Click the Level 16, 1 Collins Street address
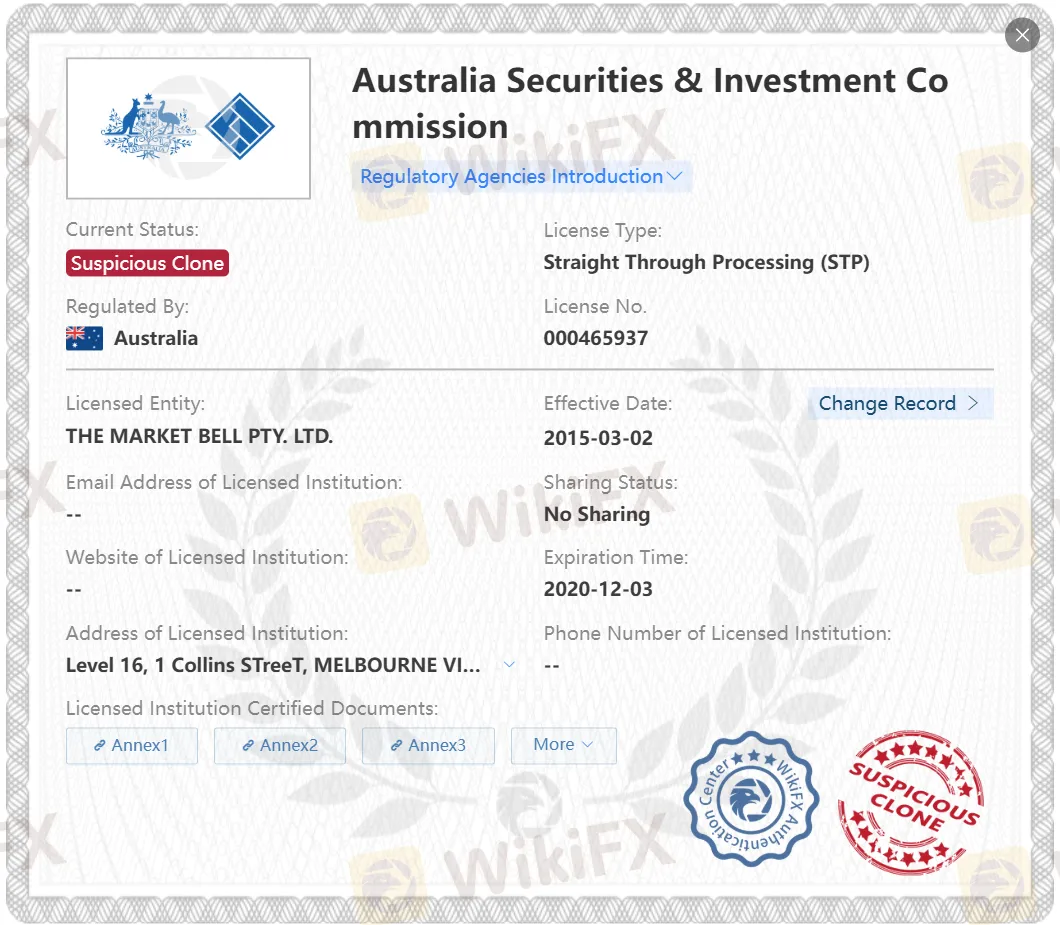1060x925 pixels. point(273,665)
